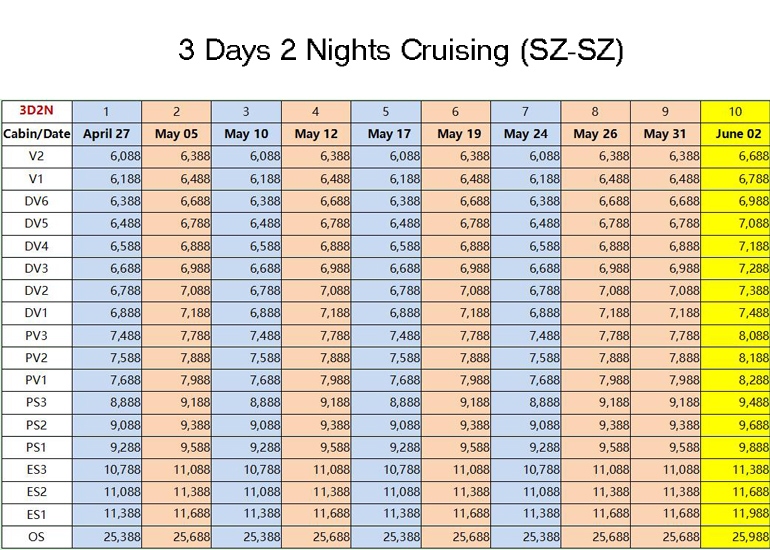This screenshot has width=770, height=550.
Task: Select the OS price under April 27
Action: pyautogui.click(x=107, y=537)
